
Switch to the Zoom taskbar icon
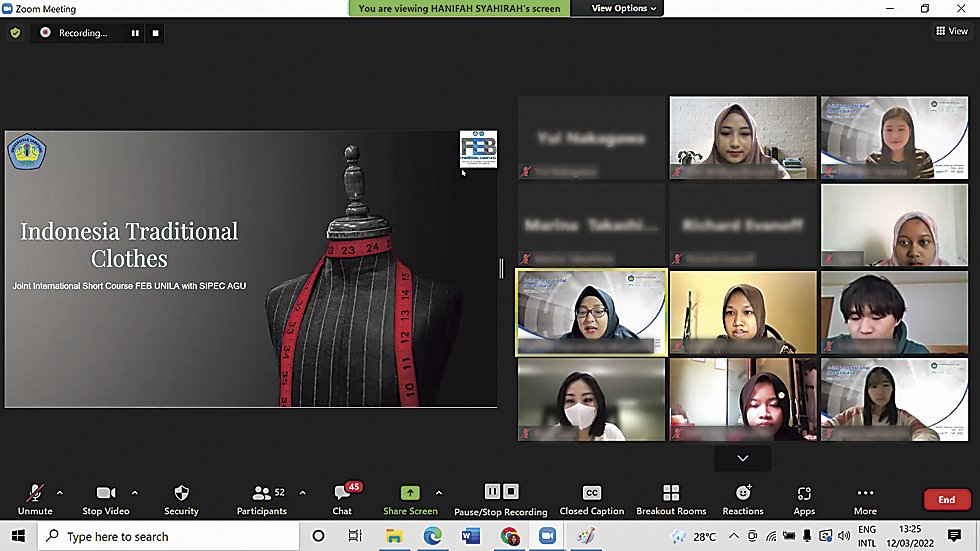[548, 536]
